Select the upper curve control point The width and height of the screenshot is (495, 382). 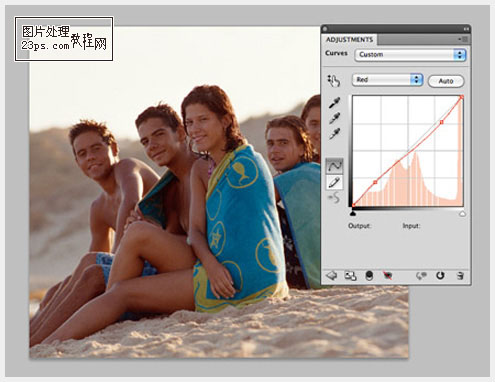(442, 122)
